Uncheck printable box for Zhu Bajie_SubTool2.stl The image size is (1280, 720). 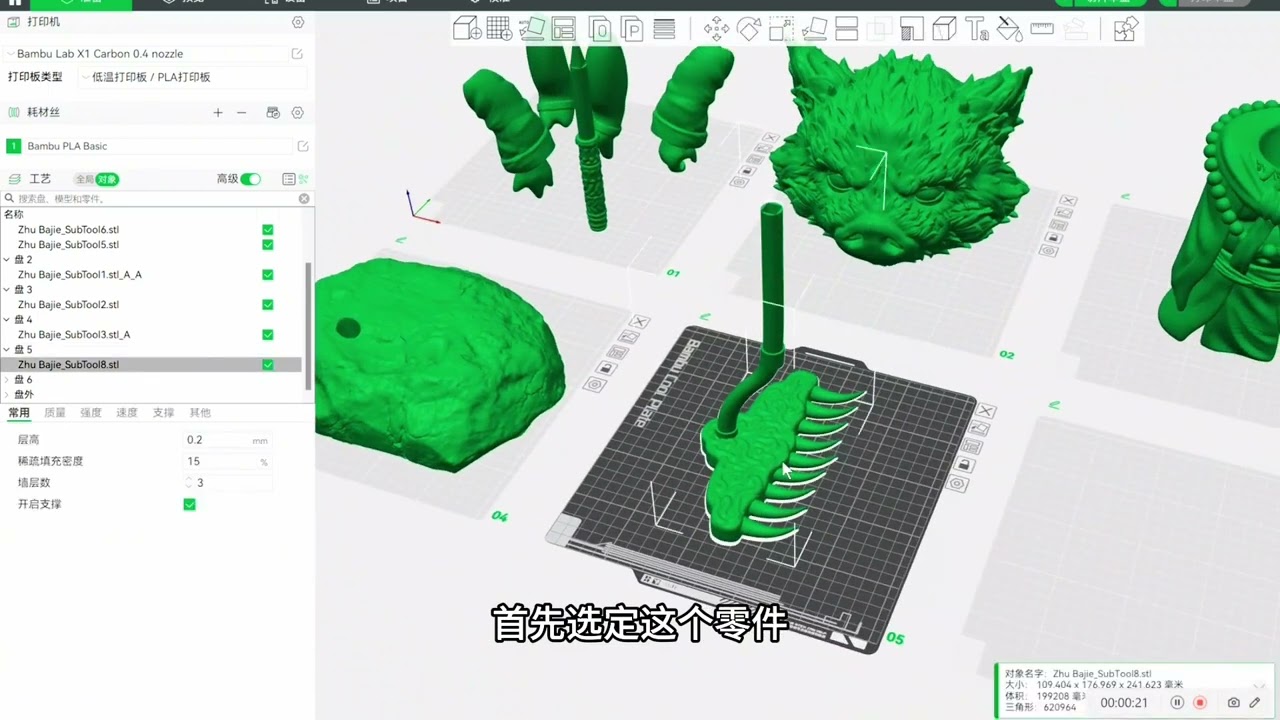(268, 305)
